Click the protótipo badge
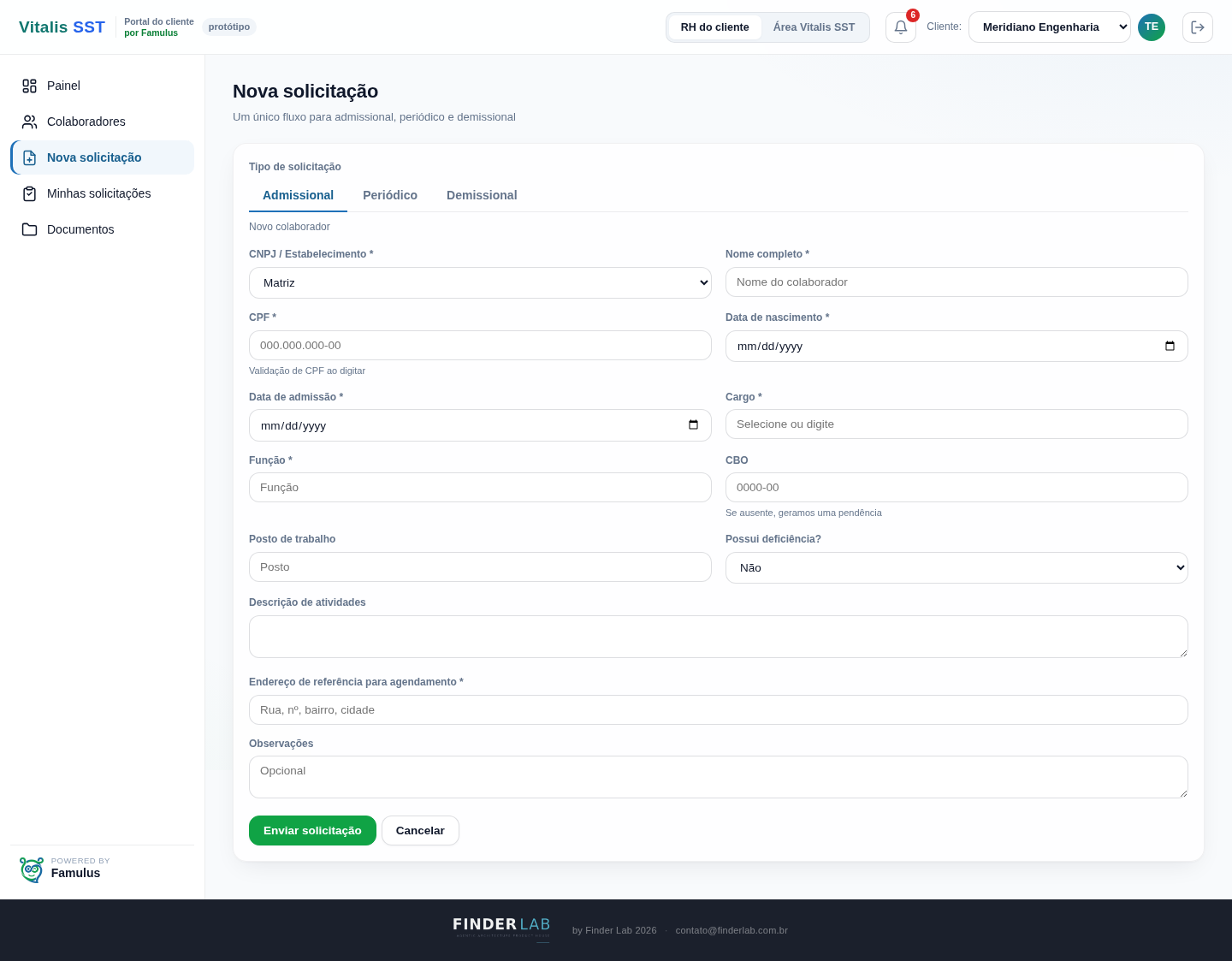The image size is (1232, 961). tap(229, 27)
